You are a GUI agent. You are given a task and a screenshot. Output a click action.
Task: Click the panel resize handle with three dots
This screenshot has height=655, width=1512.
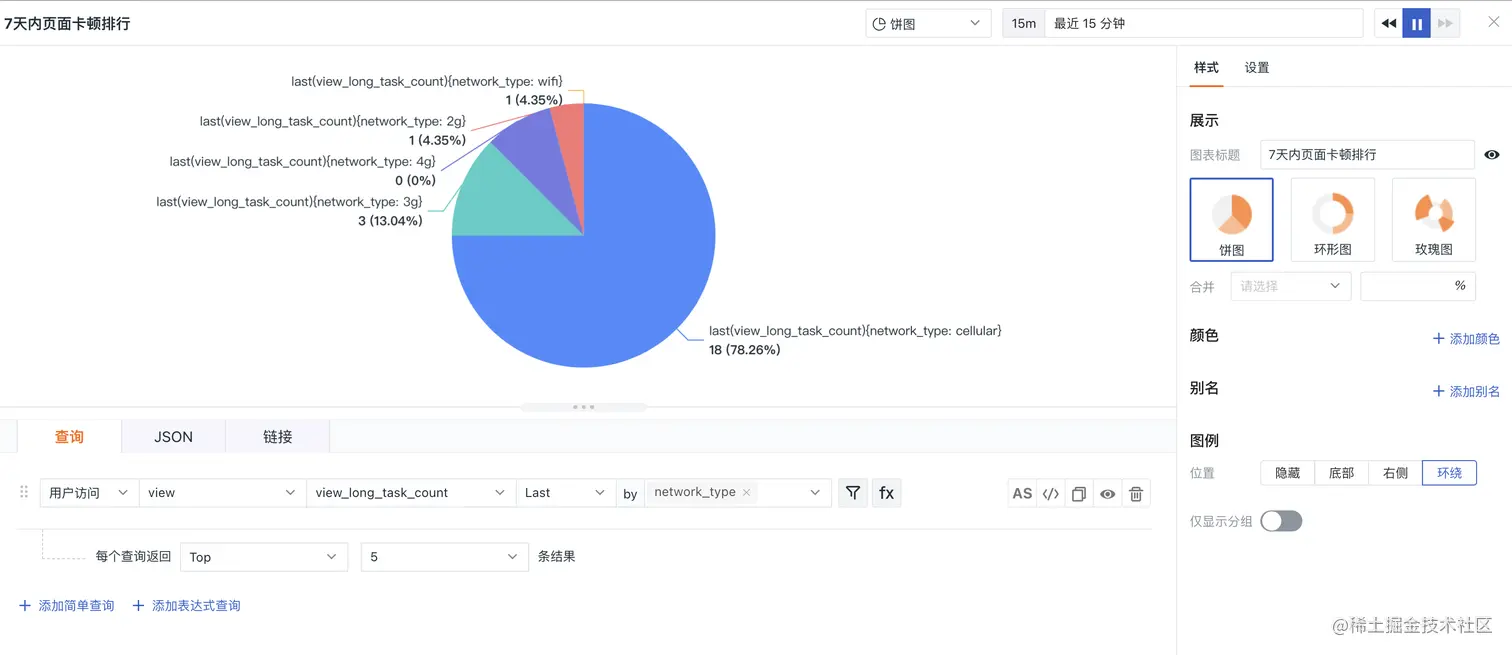pyautogui.click(x=584, y=407)
